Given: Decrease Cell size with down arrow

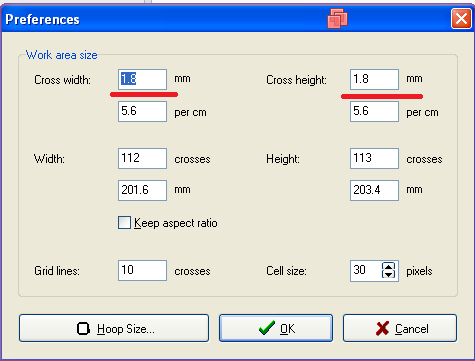Looking at the screenshot, I should click(388, 275).
